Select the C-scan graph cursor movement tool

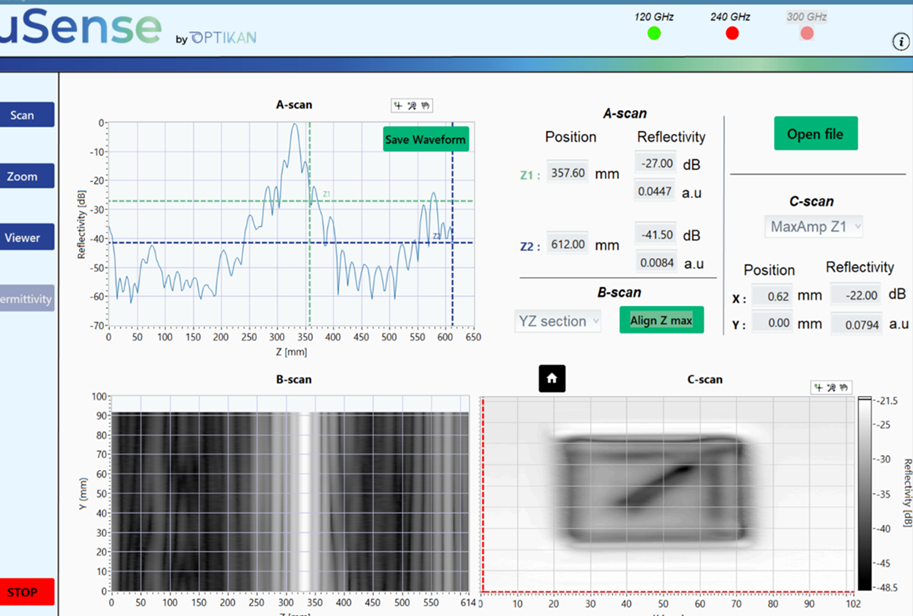[819, 387]
